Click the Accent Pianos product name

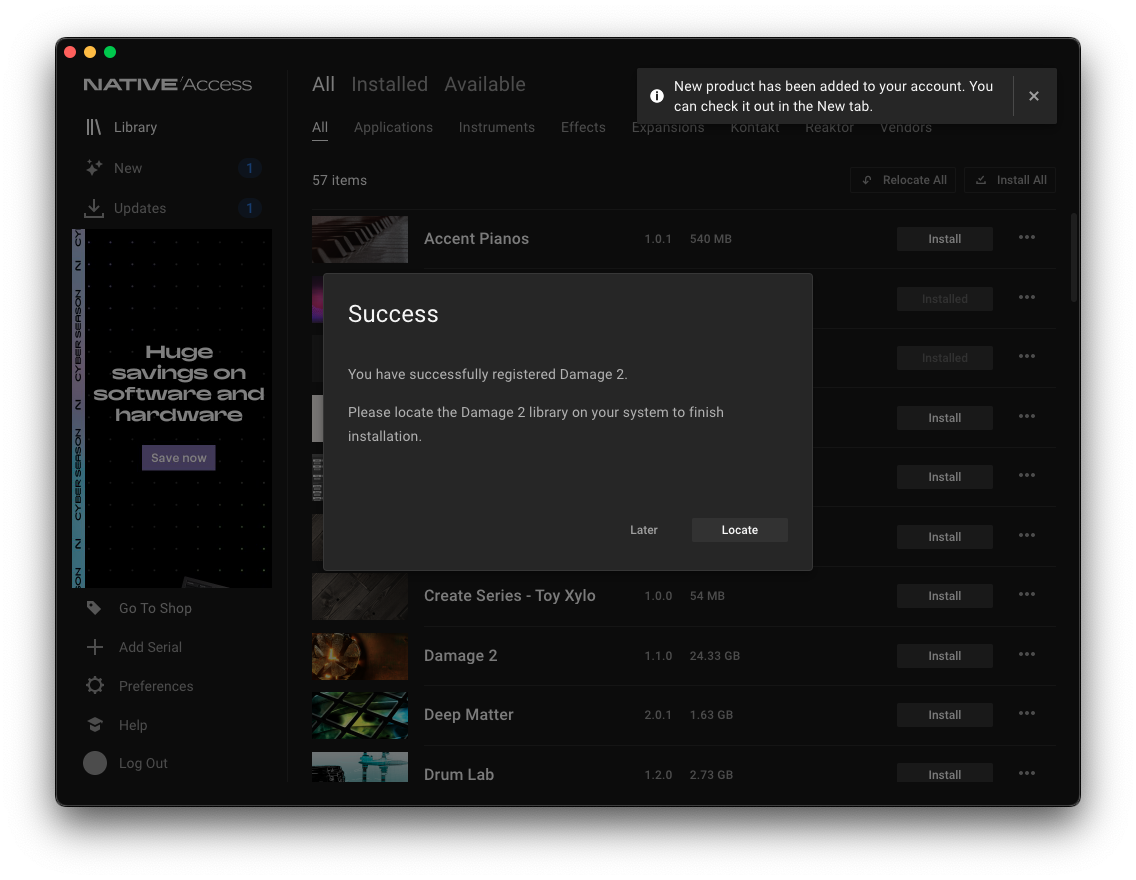476,239
